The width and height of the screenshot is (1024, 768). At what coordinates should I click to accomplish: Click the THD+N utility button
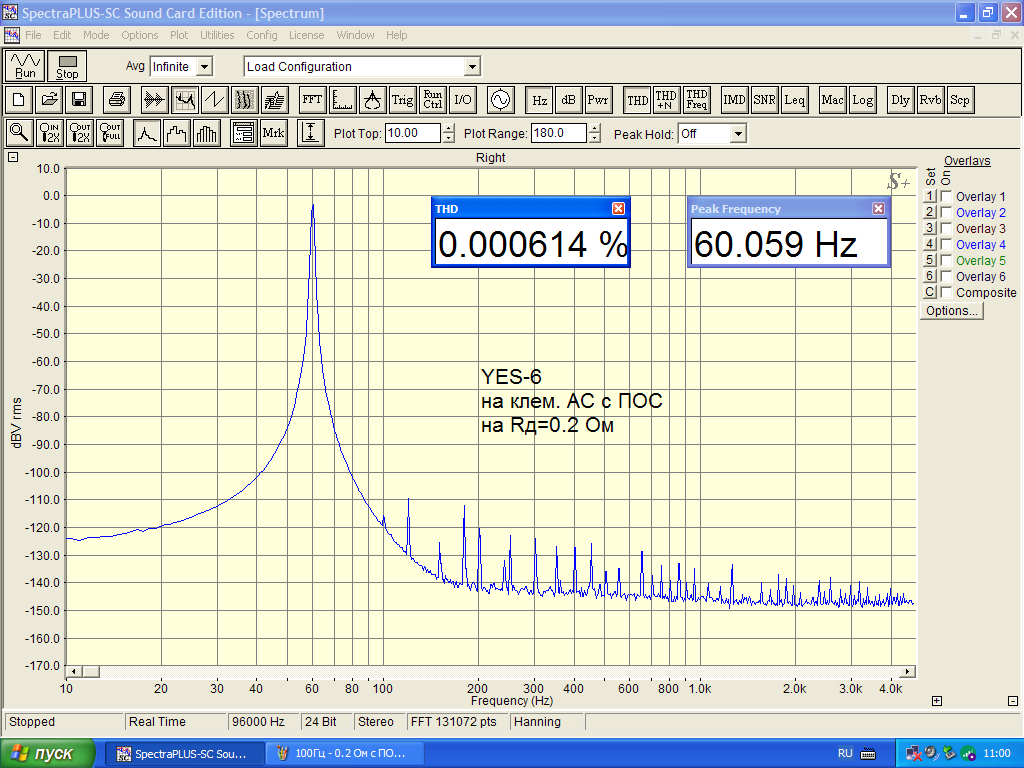click(666, 100)
